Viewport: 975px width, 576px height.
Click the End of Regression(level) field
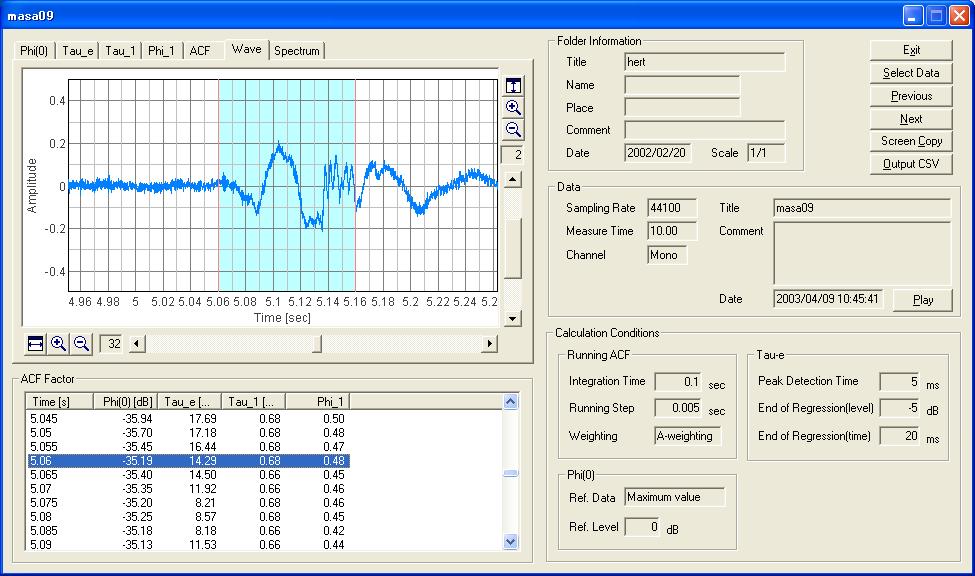[x=900, y=408]
